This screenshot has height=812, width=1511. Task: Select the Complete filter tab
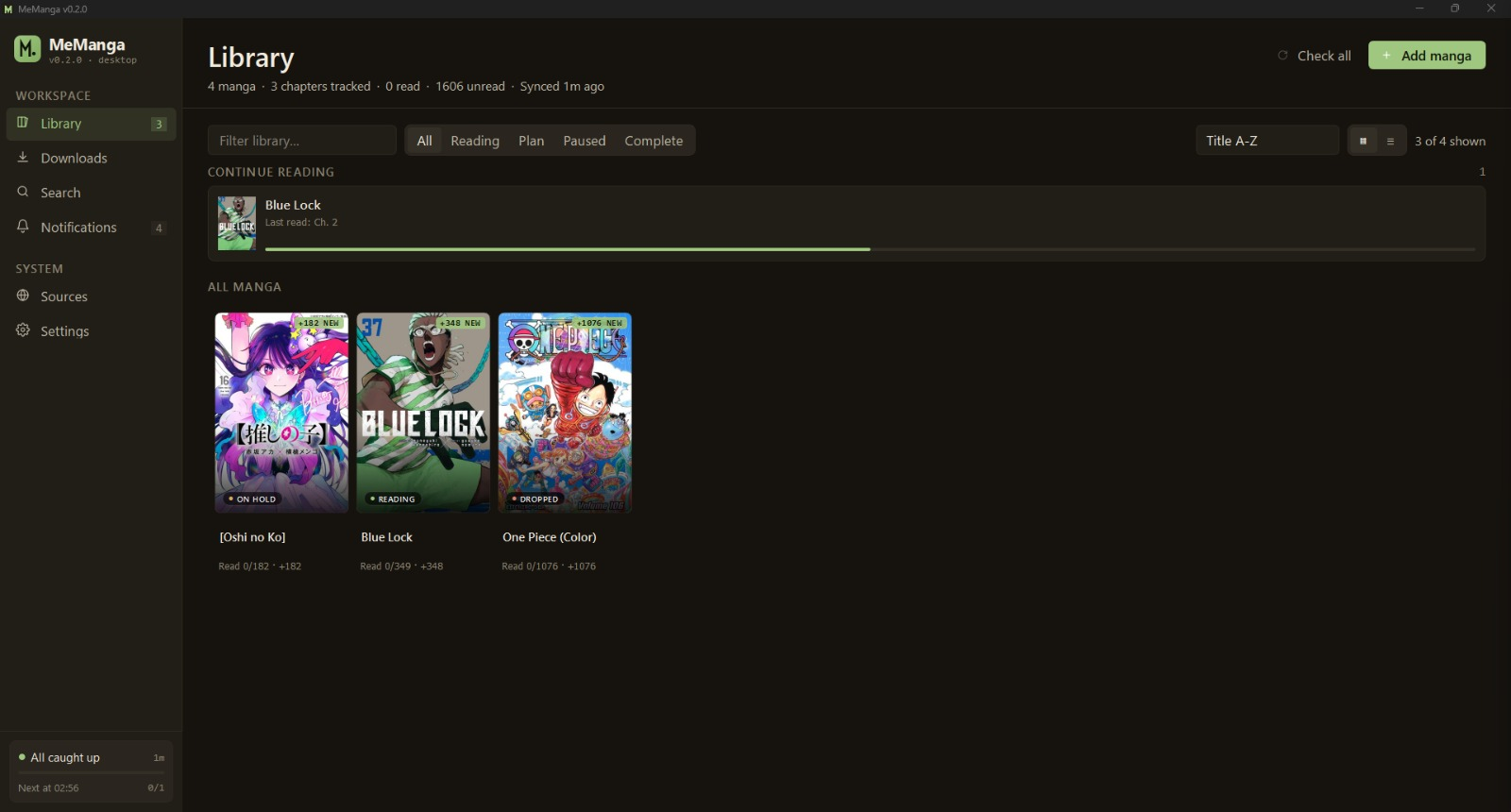coord(654,141)
